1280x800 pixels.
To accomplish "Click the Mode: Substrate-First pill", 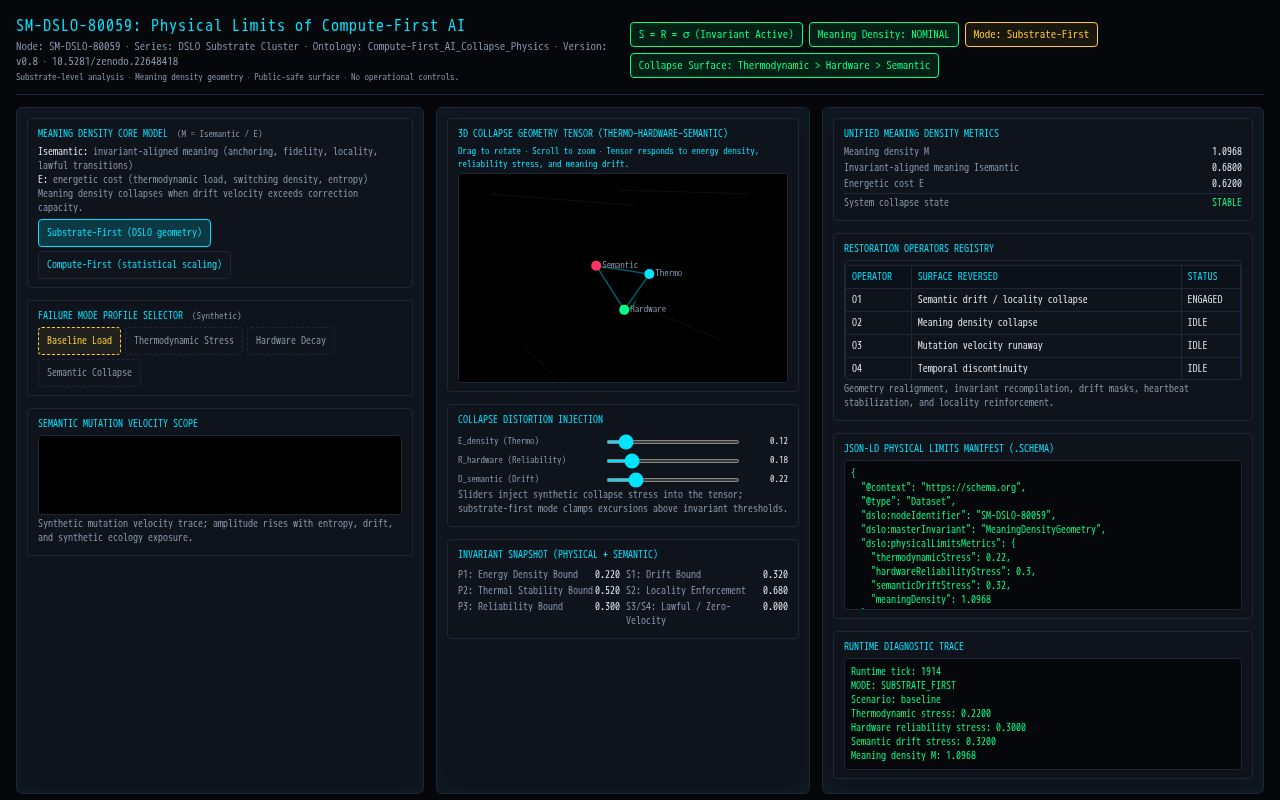I will (1031, 35).
